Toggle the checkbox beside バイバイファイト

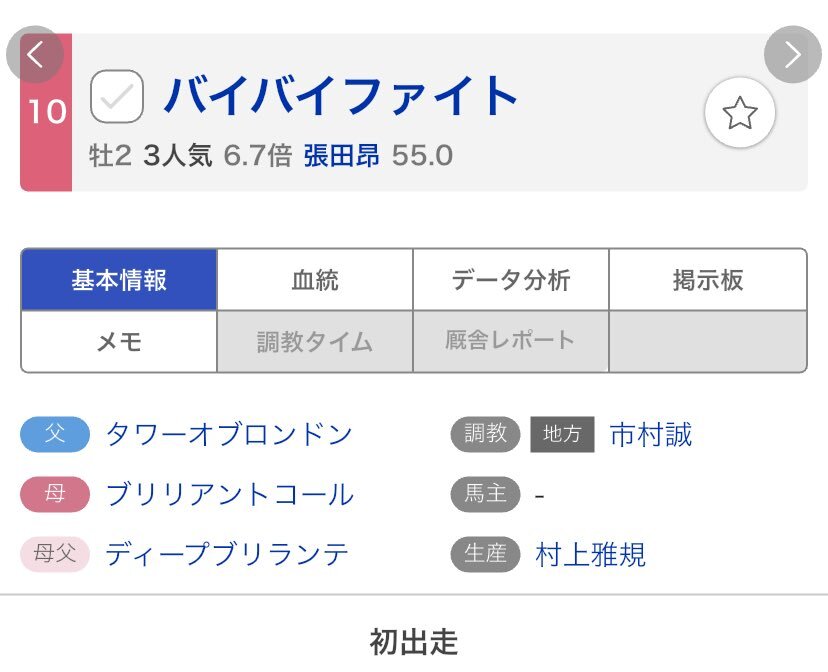point(117,96)
